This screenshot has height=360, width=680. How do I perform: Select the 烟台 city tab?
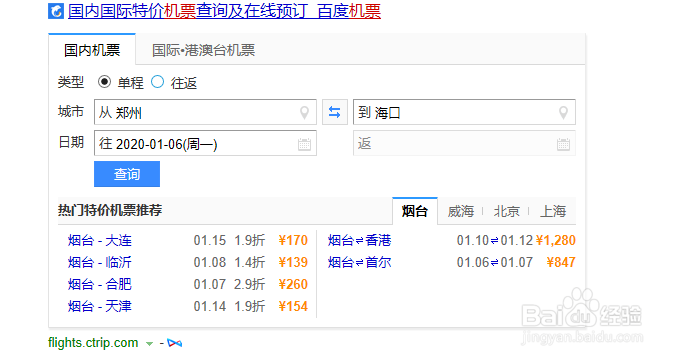click(415, 211)
